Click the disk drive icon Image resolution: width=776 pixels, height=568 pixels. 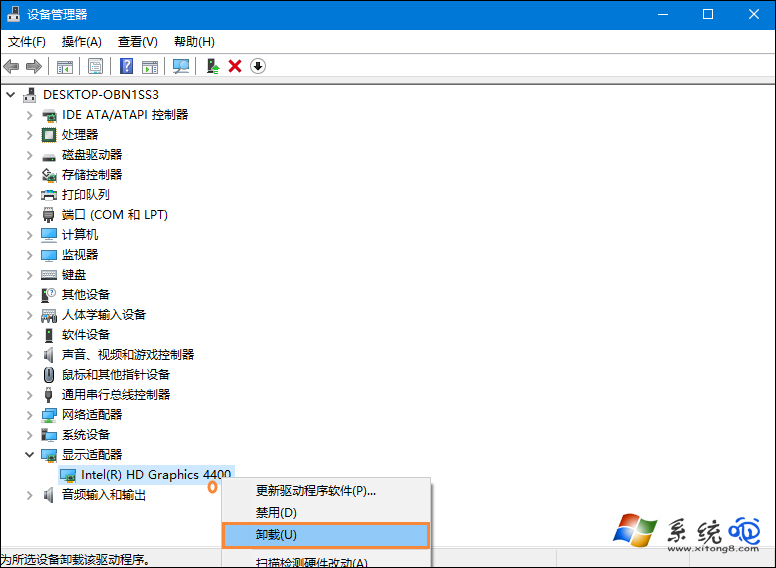[x=49, y=156]
